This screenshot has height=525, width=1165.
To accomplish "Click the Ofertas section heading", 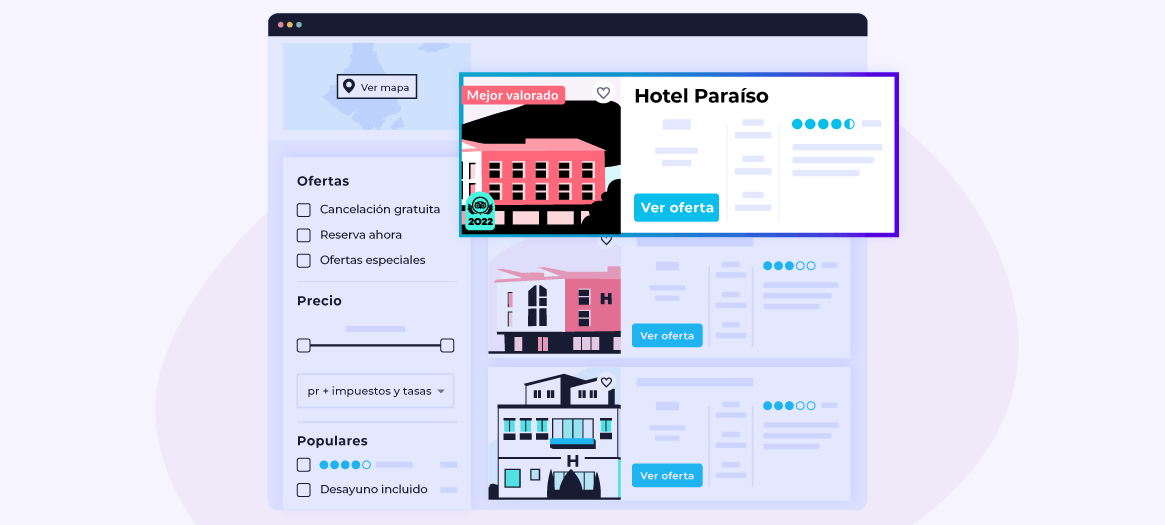I will point(322,181).
